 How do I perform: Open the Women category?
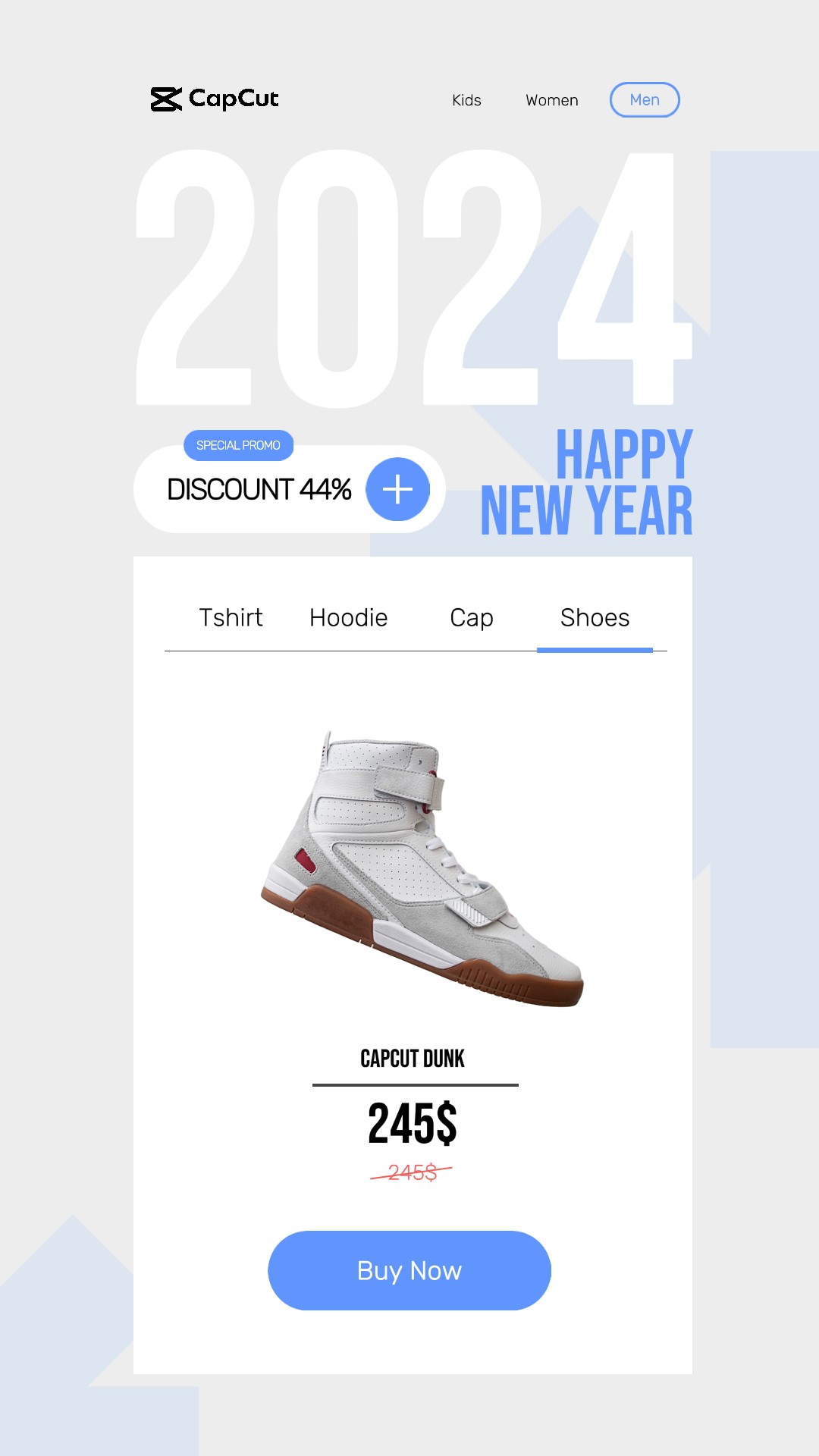(552, 100)
